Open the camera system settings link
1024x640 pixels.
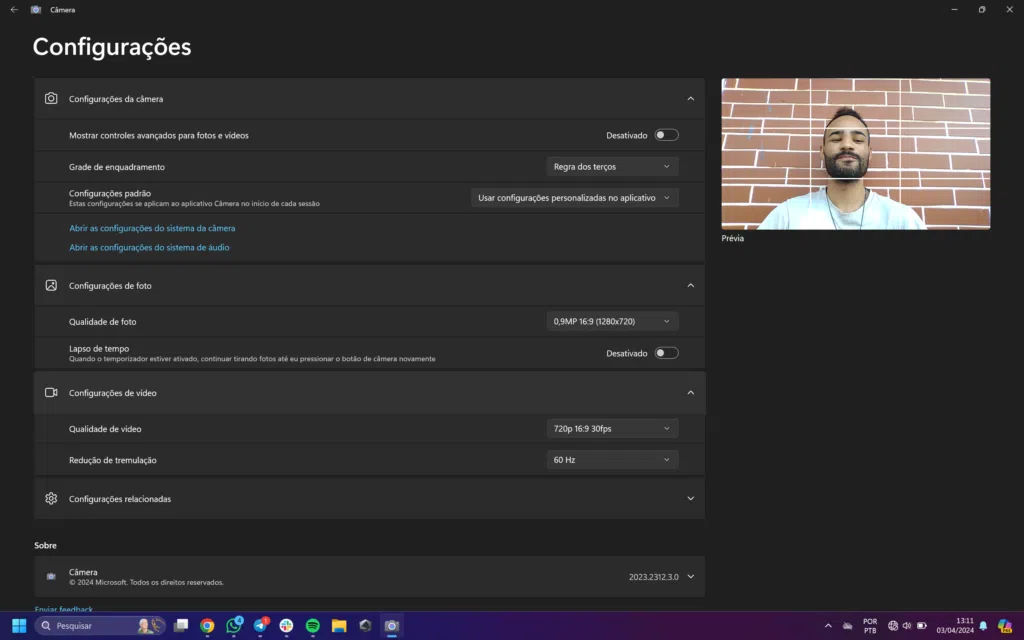(152, 228)
